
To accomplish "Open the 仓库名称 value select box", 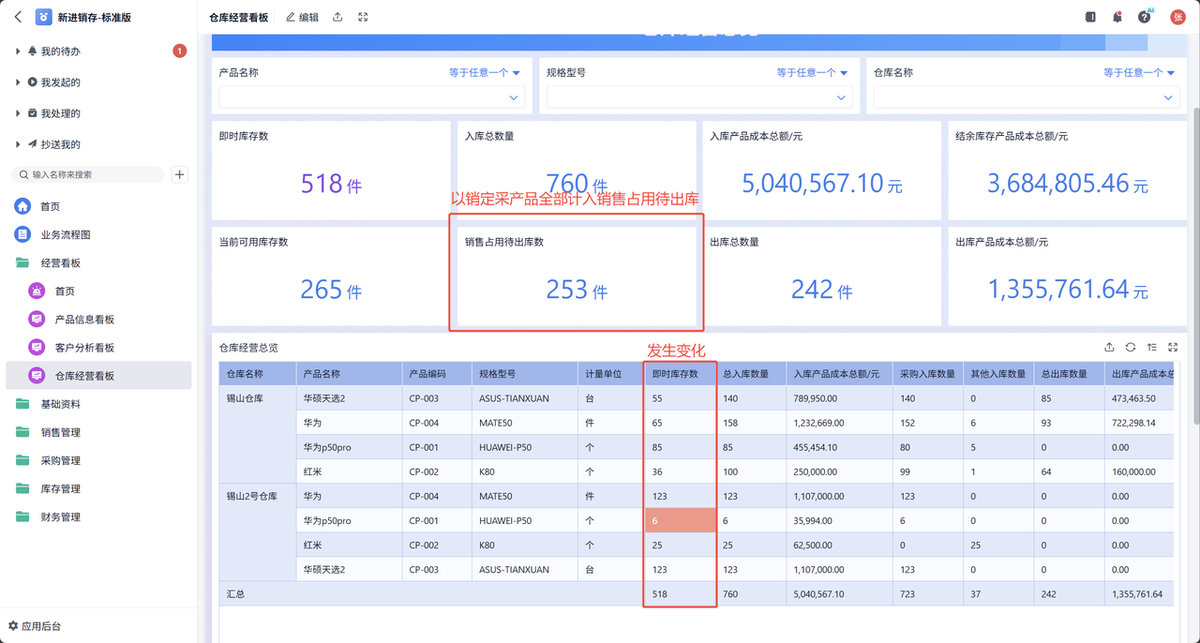I will coord(1025,97).
